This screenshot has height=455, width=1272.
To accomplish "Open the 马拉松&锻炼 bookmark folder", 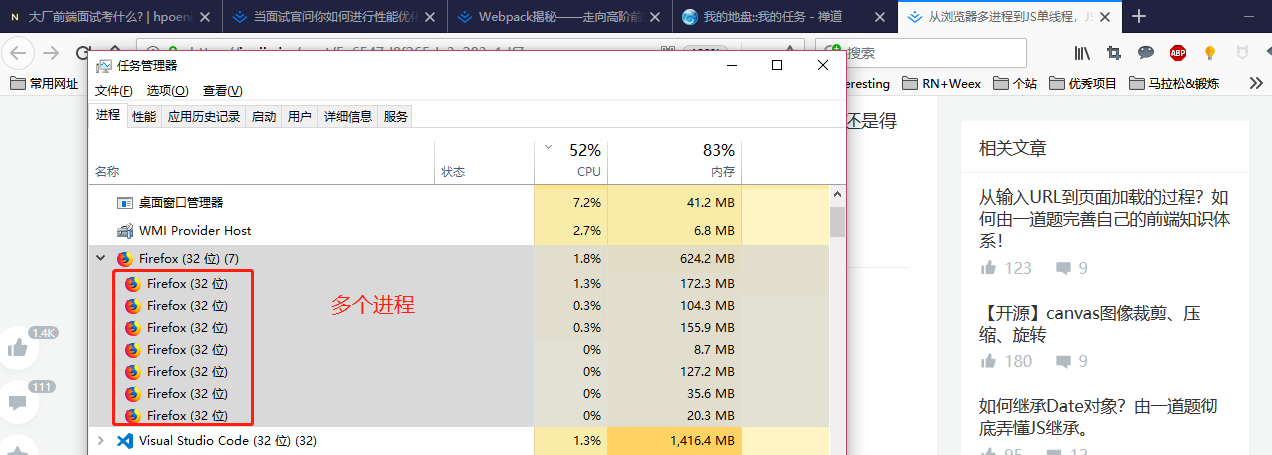I will click(1174, 84).
